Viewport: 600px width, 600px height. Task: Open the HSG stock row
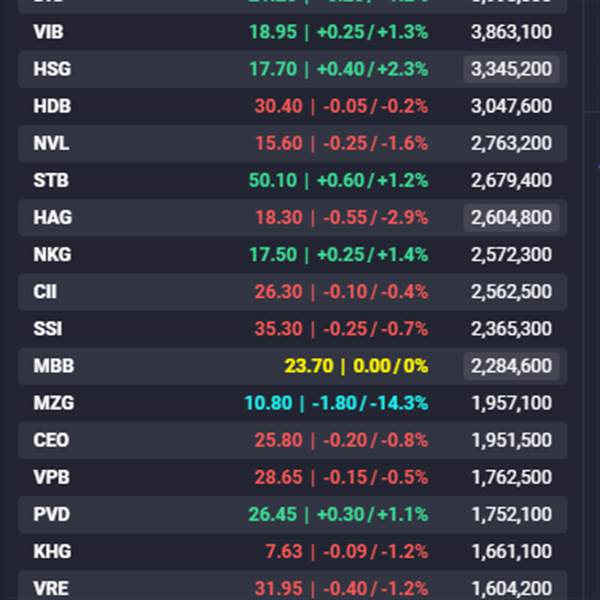coord(52,69)
